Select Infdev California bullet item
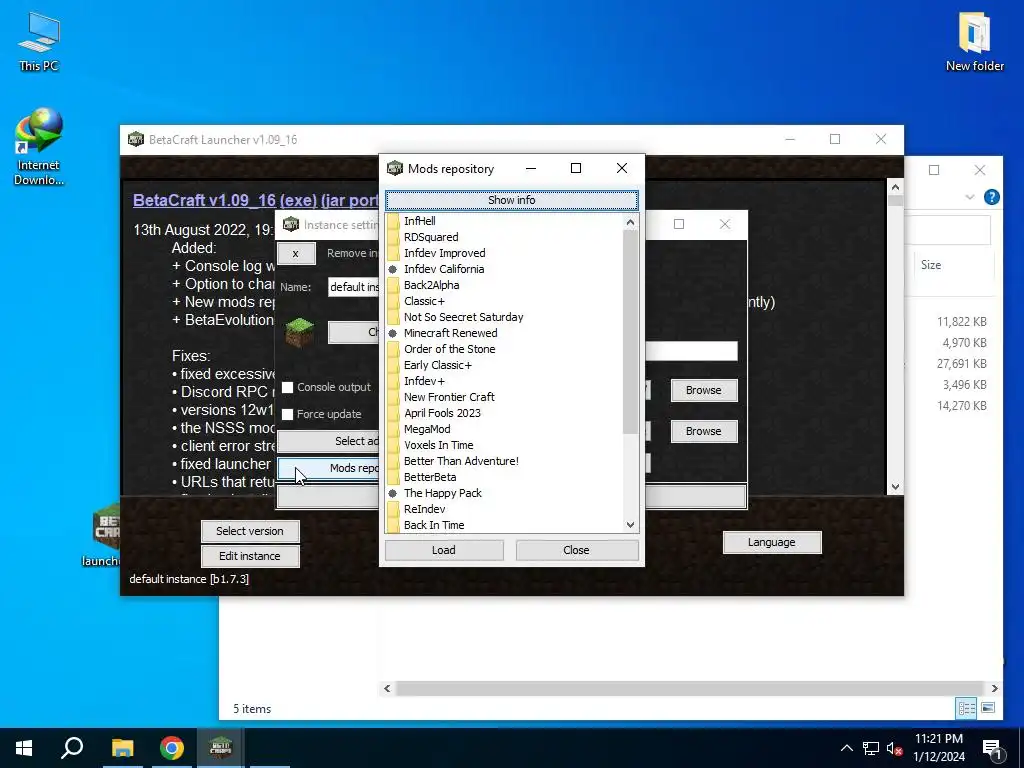 pyautogui.click(x=444, y=269)
